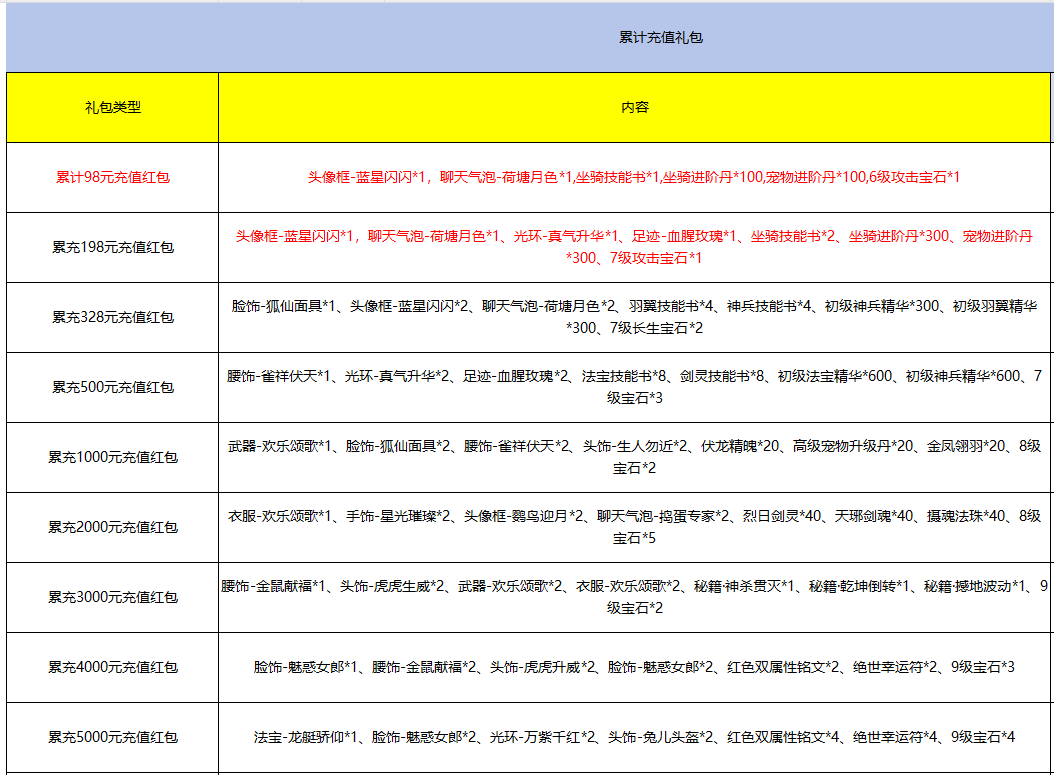The height and width of the screenshot is (775, 1054).
Task: Click the 3000元 content cell starting '腰饰-金鼠献福*1'
Action: tap(635, 597)
